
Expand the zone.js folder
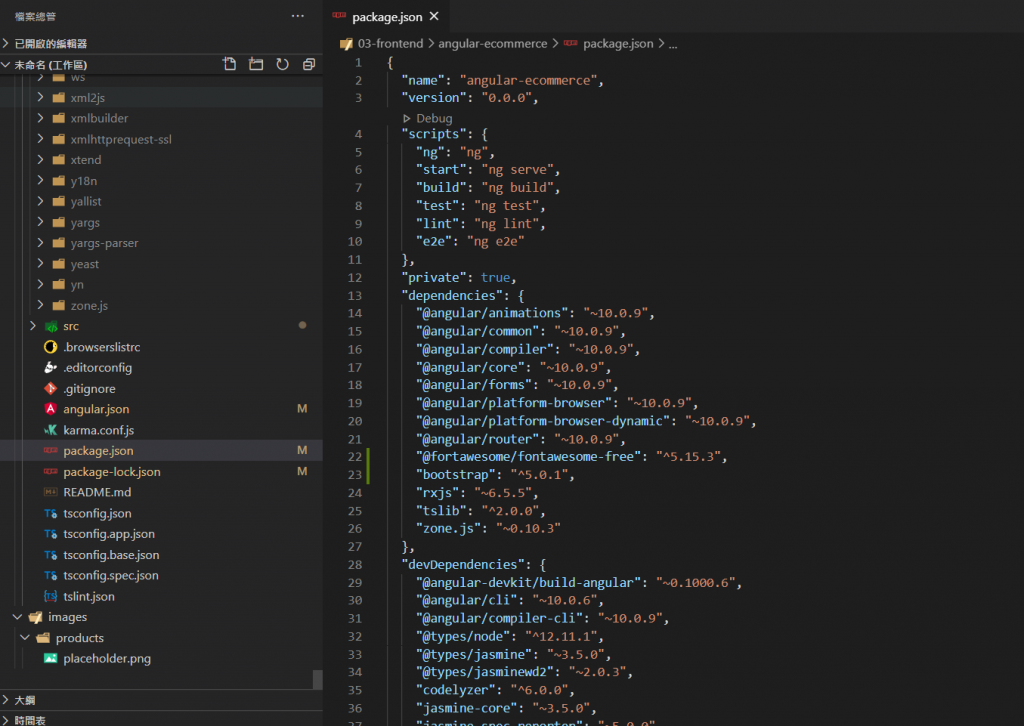click(x=40, y=306)
